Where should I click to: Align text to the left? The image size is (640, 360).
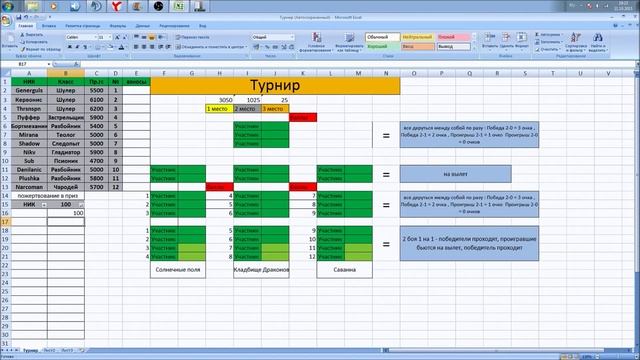click(136, 47)
